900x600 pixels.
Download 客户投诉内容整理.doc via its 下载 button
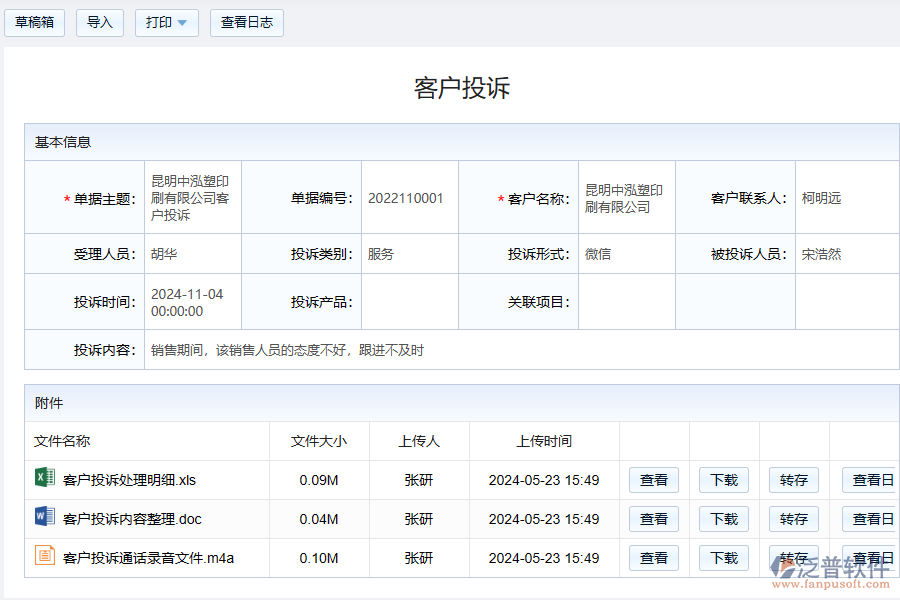pyautogui.click(x=723, y=519)
